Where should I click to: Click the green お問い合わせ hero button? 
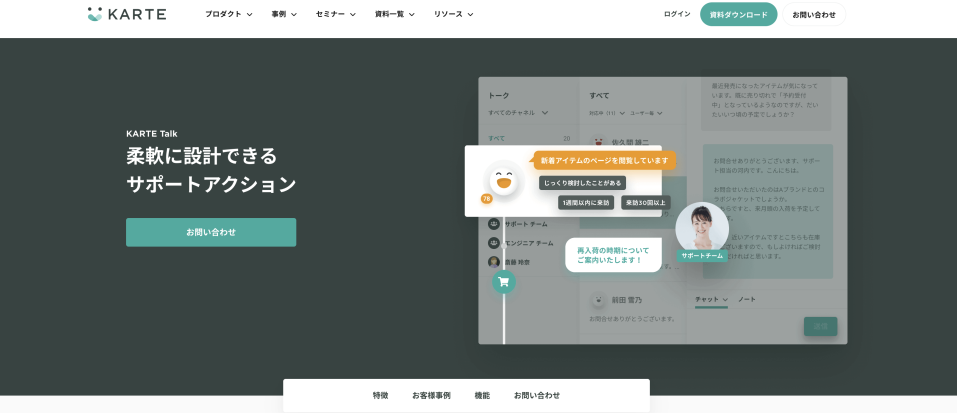coord(211,232)
